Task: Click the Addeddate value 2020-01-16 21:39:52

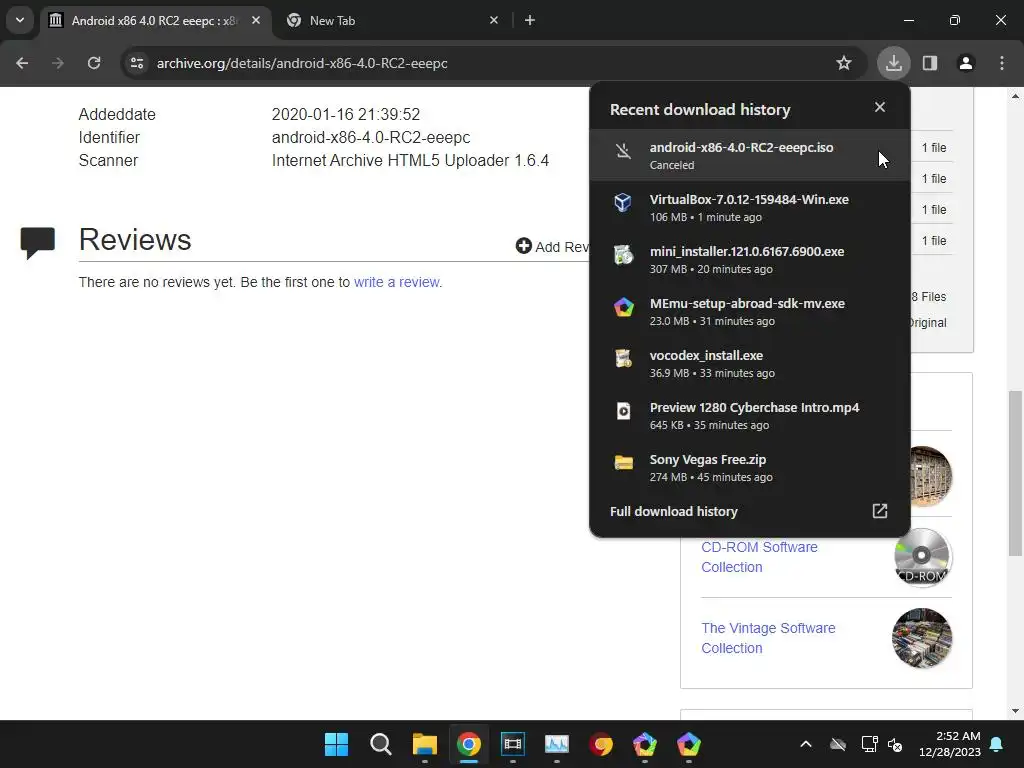Action: click(x=345, y=114)
